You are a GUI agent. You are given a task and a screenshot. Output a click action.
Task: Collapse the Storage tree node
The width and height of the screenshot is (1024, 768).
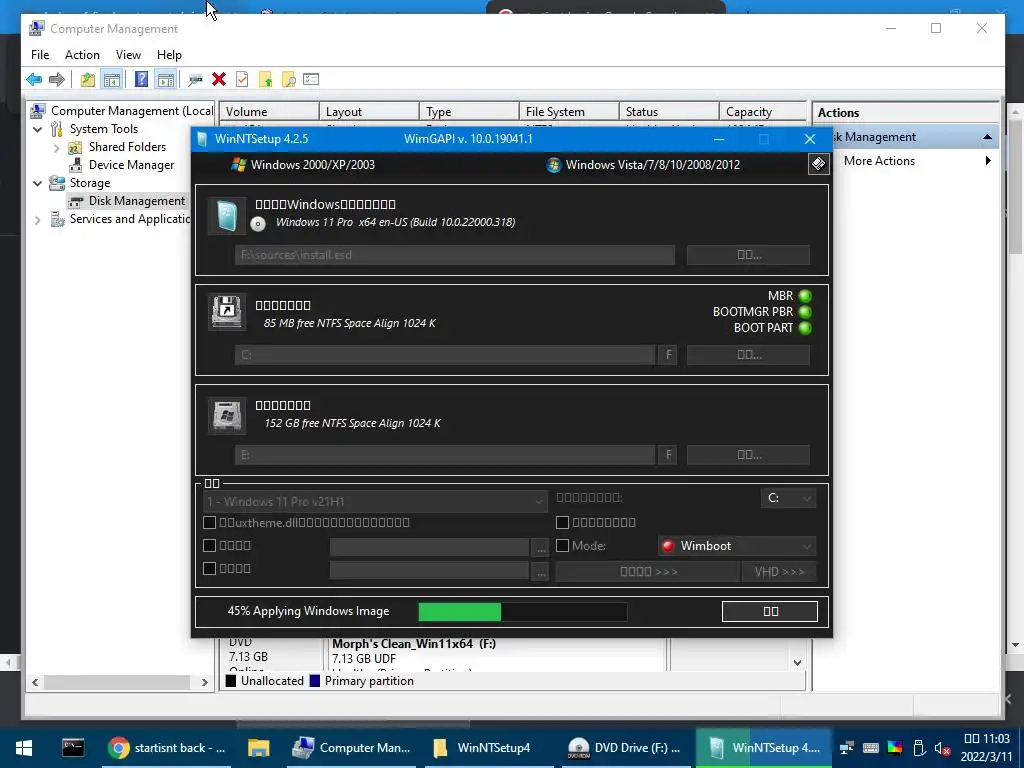tap(38, 184)
